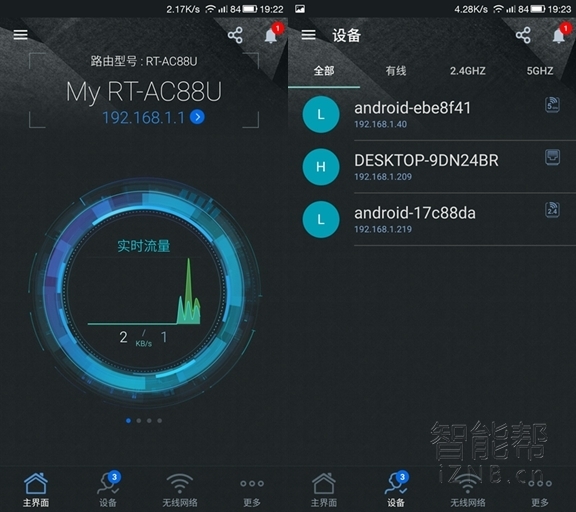Viewport: 576px width, 512px height.
Task: Switch to 有线 tab
Action: click(396, 71)
